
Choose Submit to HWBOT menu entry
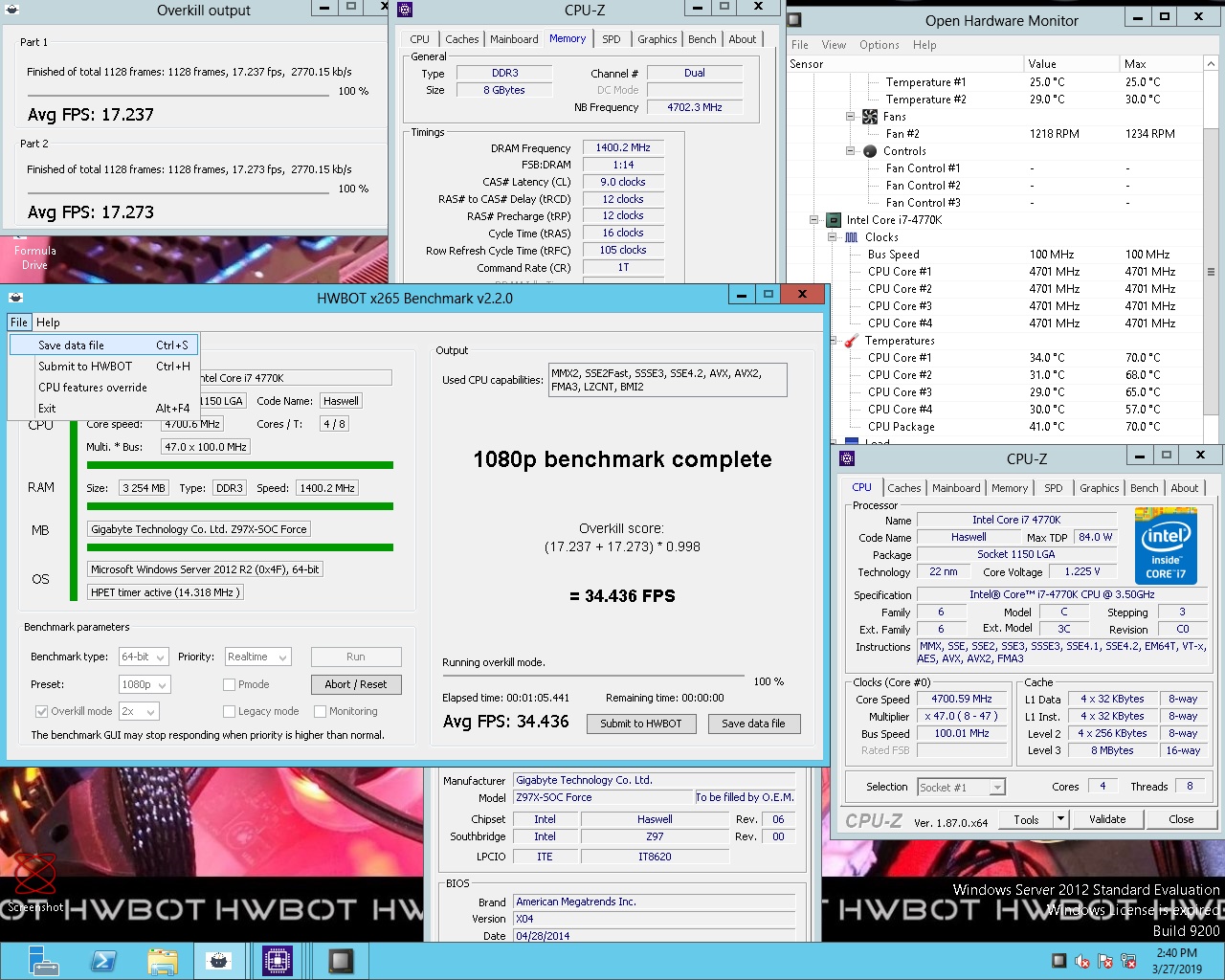(103, 366)
